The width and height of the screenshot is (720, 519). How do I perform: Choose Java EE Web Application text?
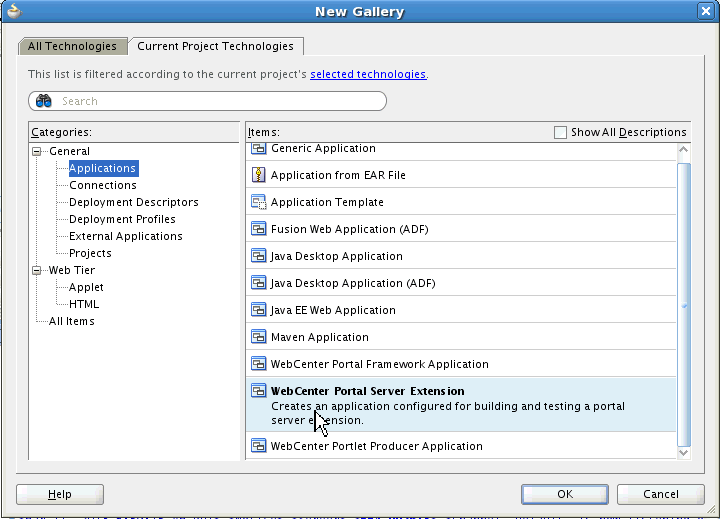pyautogui.click(x=333, y=310)
